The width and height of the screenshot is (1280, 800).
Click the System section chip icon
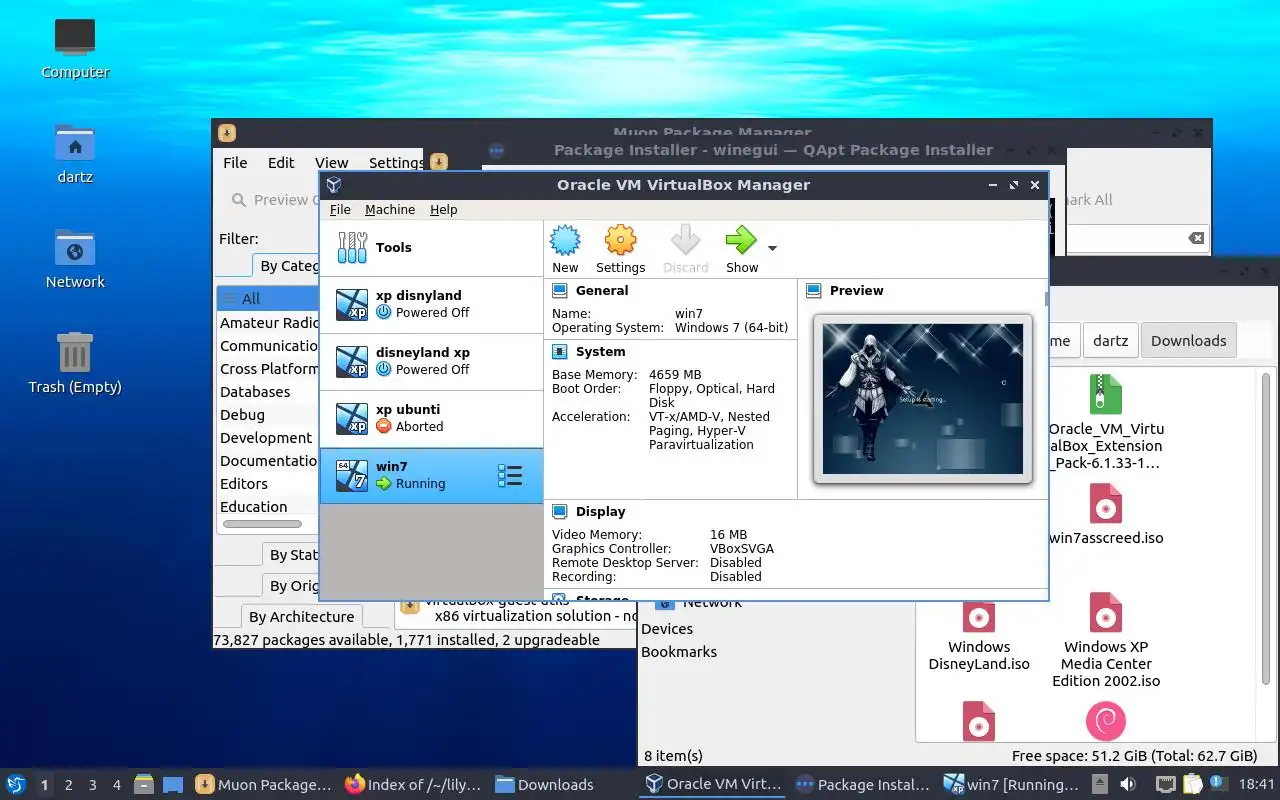coord(560,352)
